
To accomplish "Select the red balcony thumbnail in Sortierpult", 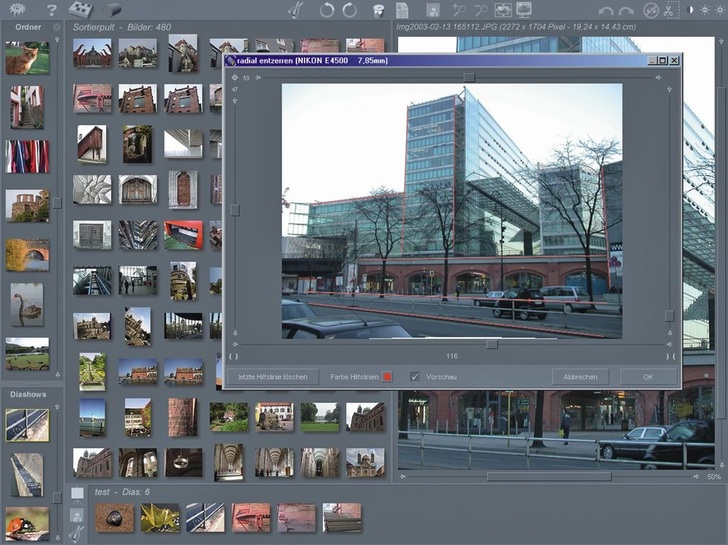I will [183, 235].
